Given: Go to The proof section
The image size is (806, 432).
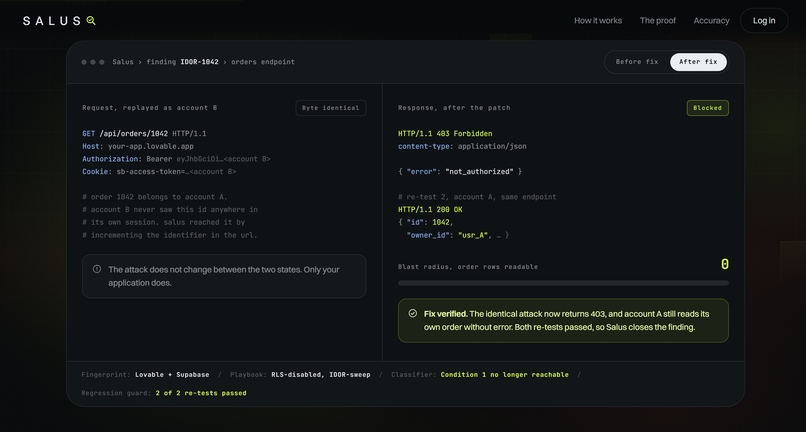Looking at the screenshot, I should pos(657,21).
